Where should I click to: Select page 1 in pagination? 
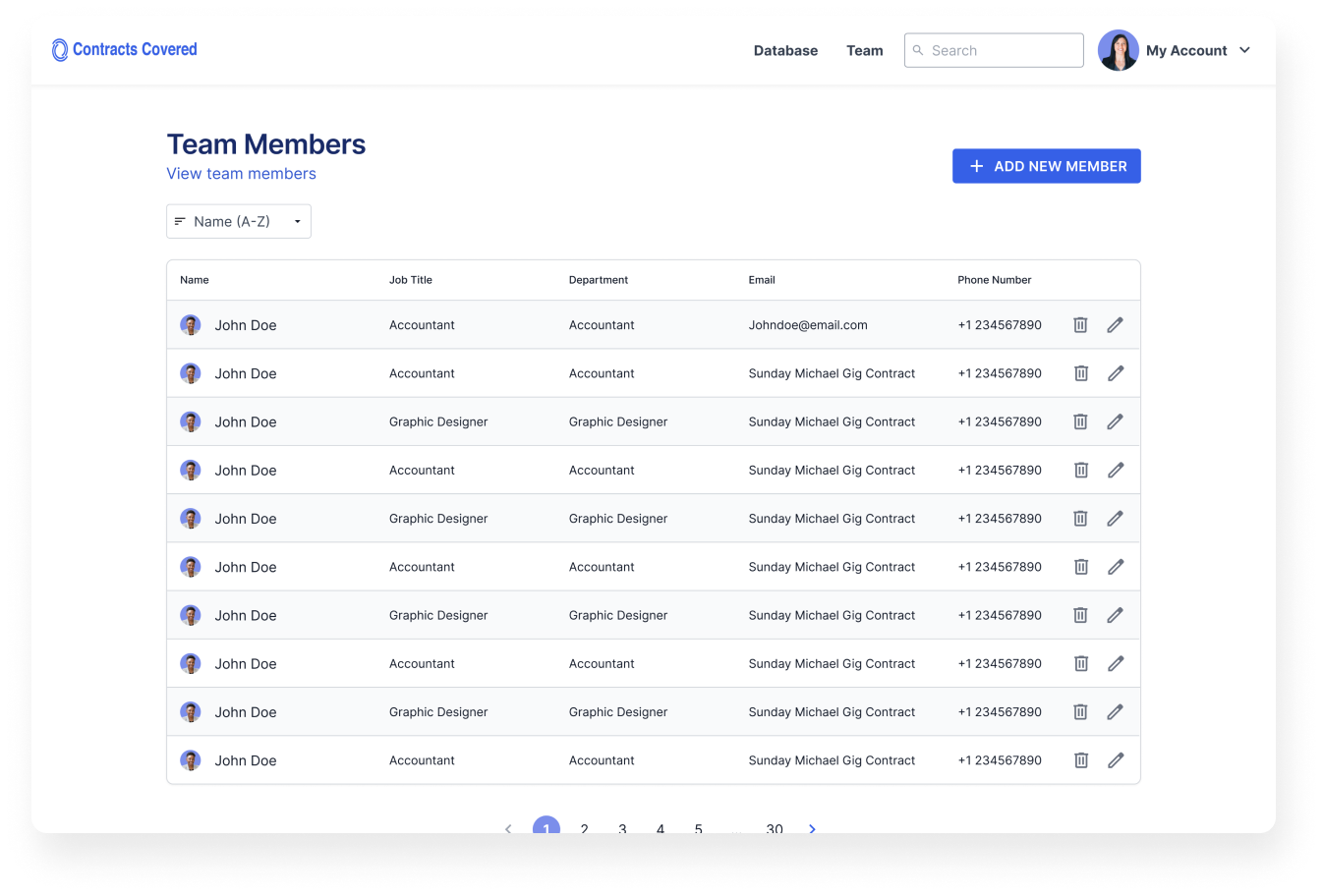coord(546,827)
